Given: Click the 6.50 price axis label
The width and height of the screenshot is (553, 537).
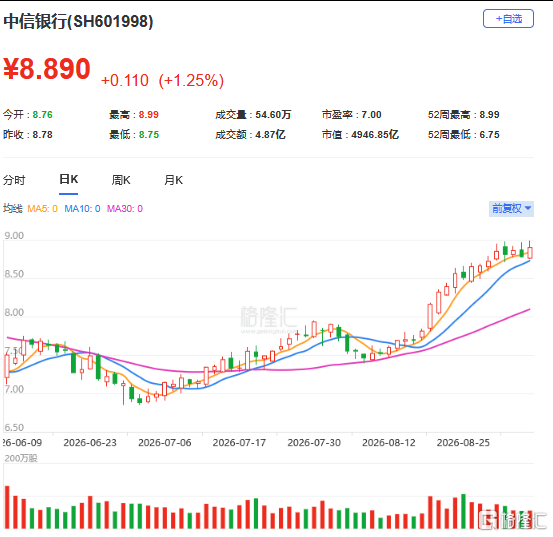Looking at the screenshot, I should (14, 428).
